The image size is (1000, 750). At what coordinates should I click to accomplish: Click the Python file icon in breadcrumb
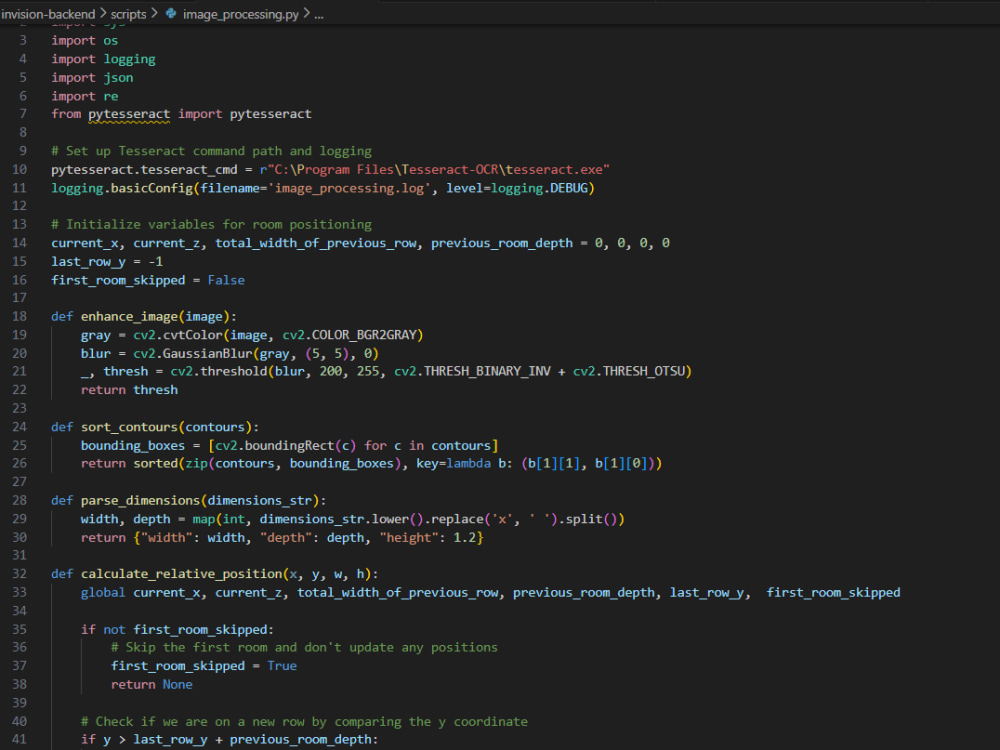[171, 13]
